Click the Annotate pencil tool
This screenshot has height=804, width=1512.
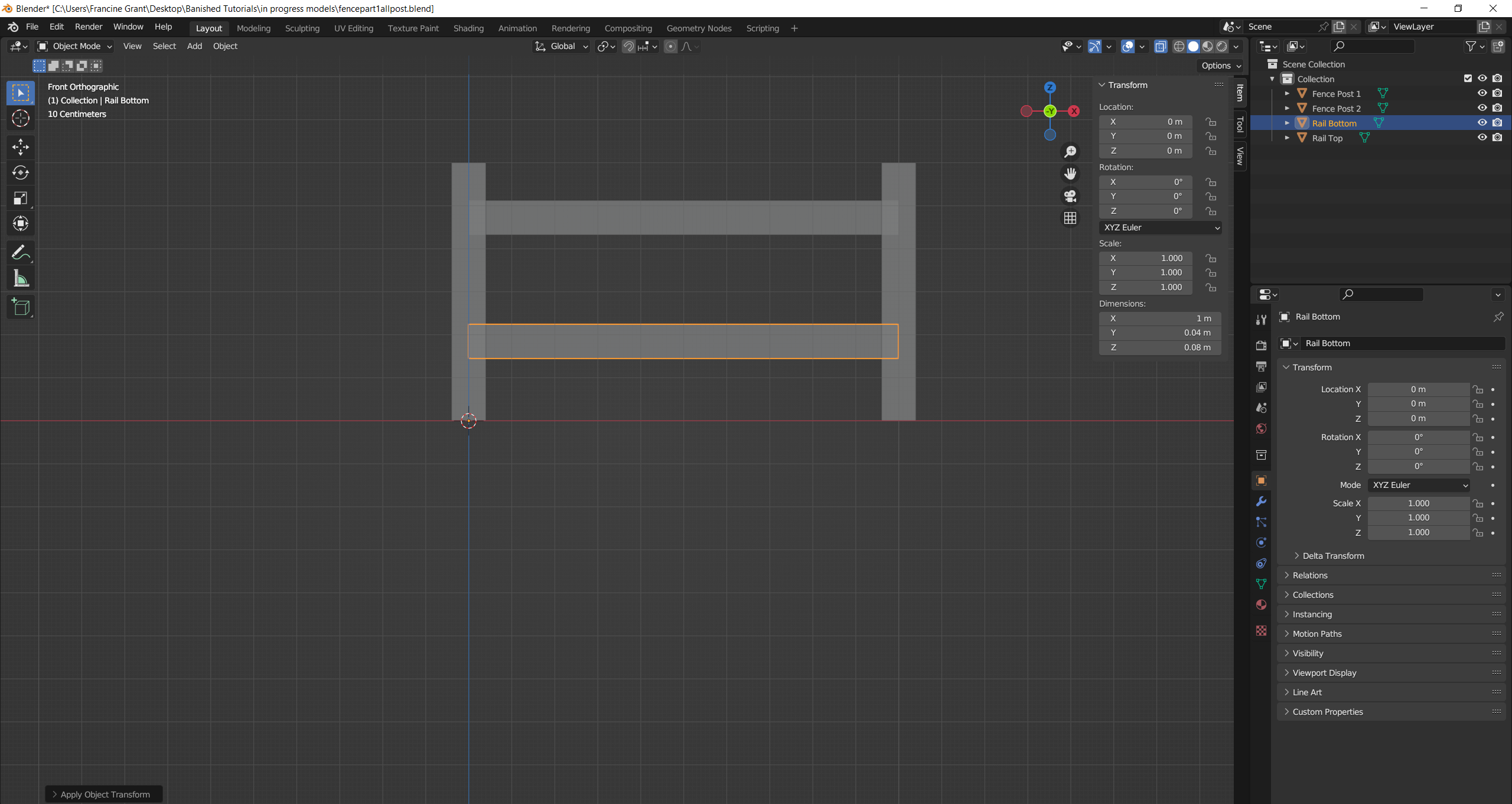21,253
